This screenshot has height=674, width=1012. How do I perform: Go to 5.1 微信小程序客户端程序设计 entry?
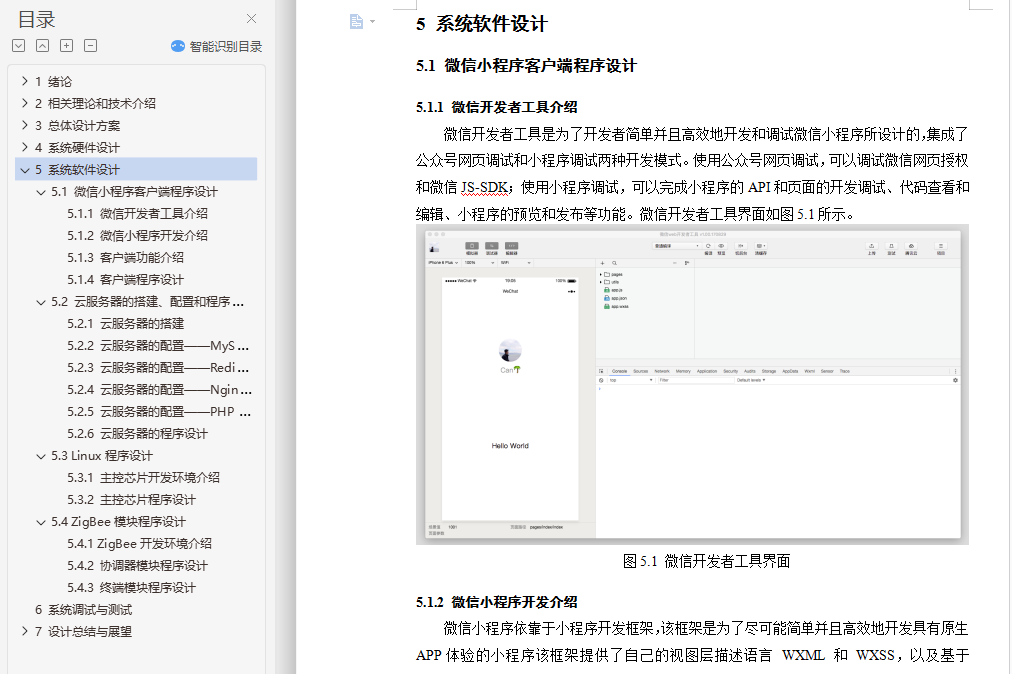tap(134, 192)
